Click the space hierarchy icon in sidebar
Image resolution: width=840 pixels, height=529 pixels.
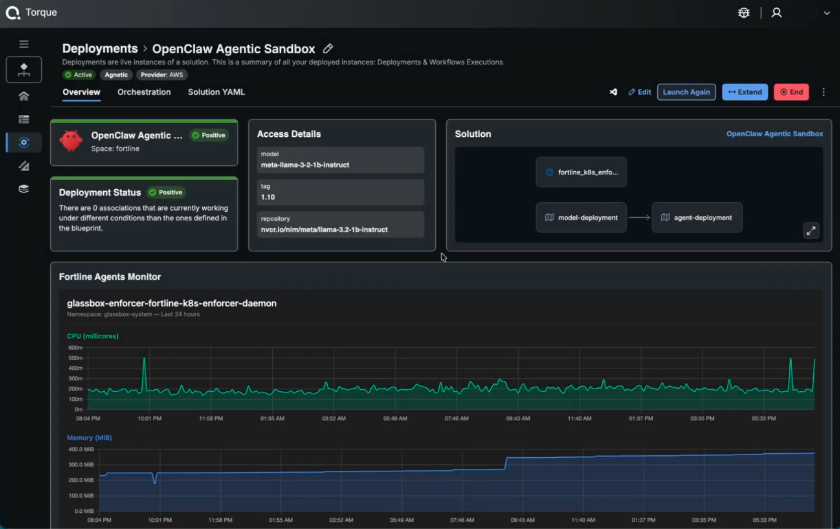[24, 70]
